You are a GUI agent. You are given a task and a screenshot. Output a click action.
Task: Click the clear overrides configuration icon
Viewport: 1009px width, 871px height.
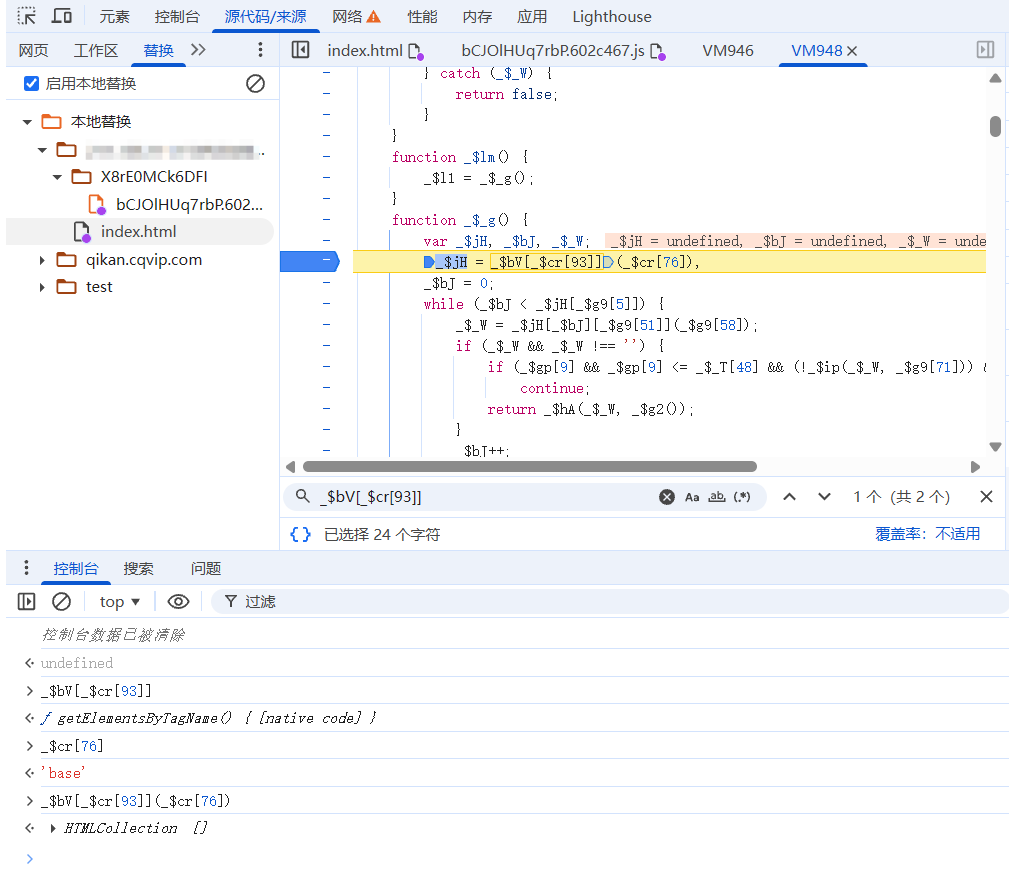[255, 84]
